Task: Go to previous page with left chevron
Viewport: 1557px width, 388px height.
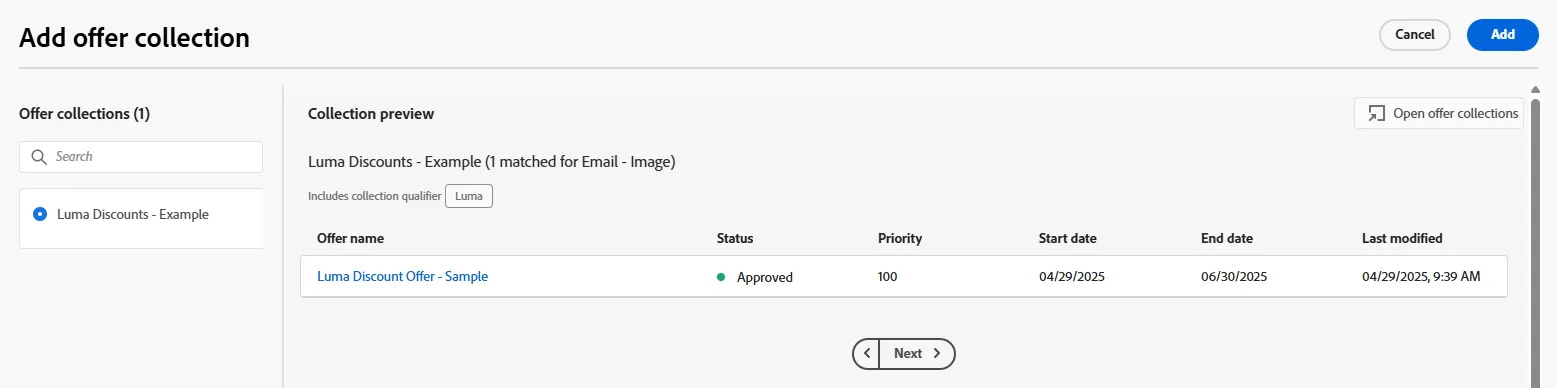Action: click(x=867, y=353)
